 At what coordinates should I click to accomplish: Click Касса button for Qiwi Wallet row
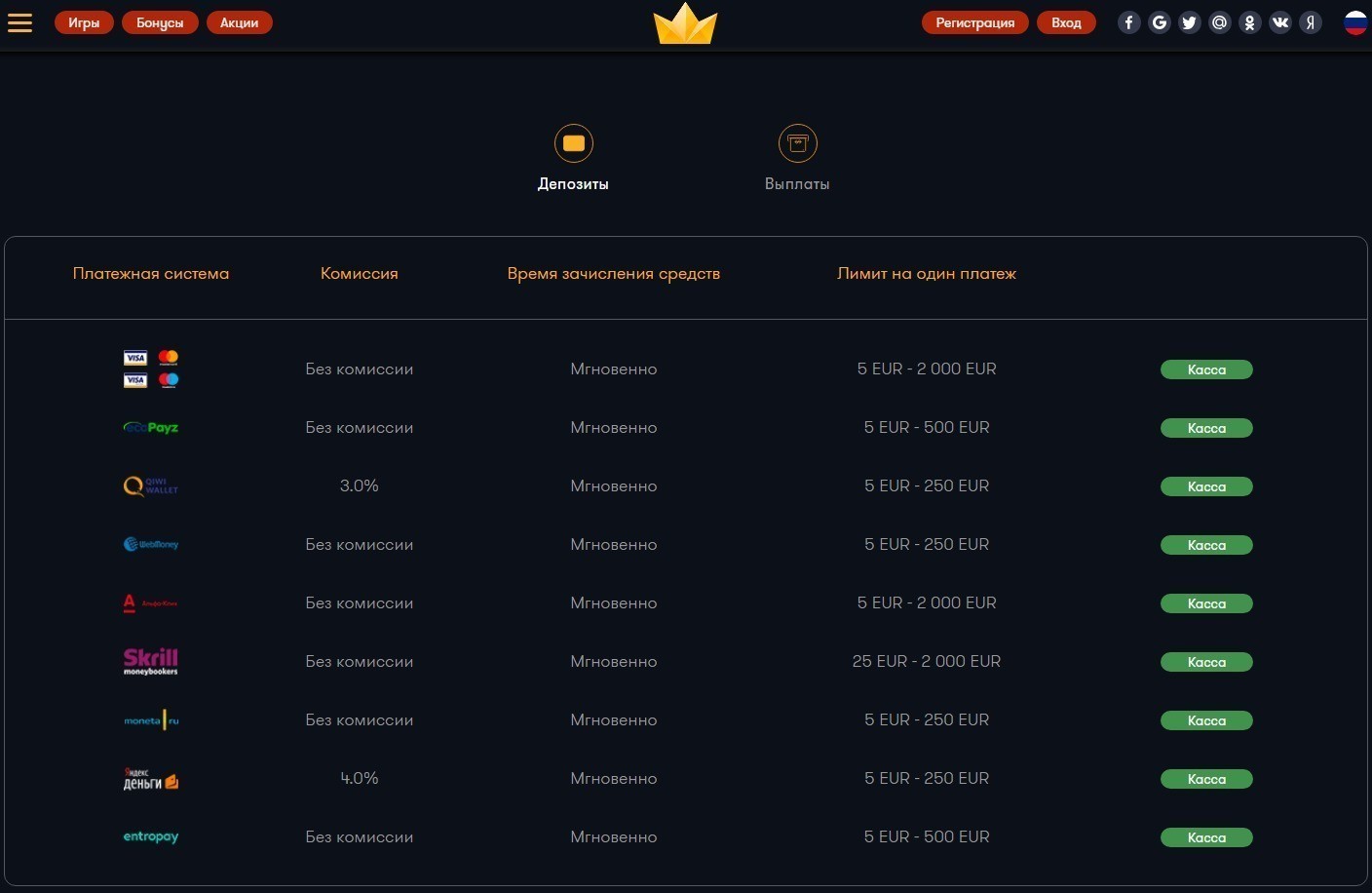(x=1206, y=486)
